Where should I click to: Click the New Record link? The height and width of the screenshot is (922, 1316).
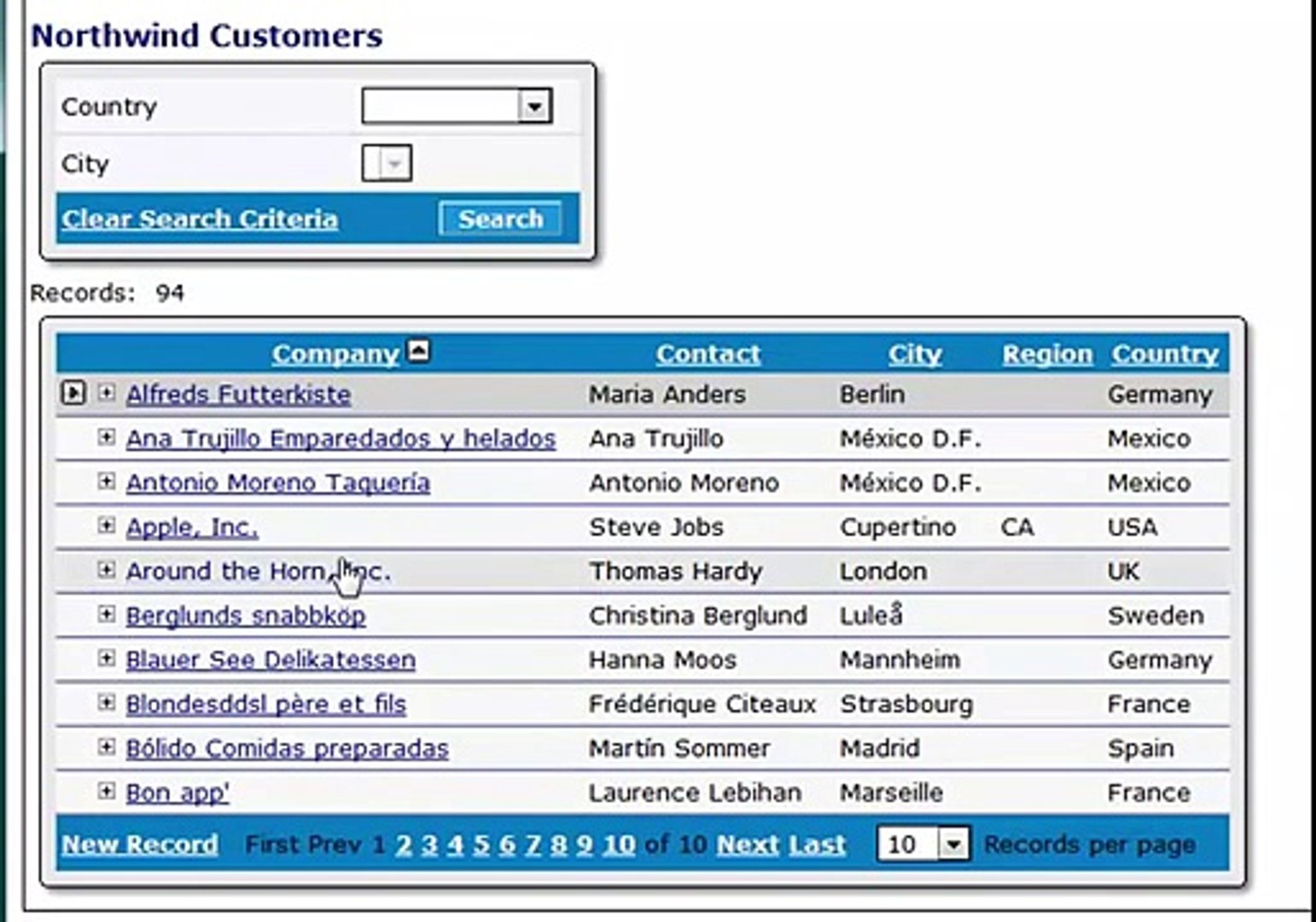point(140,844)
